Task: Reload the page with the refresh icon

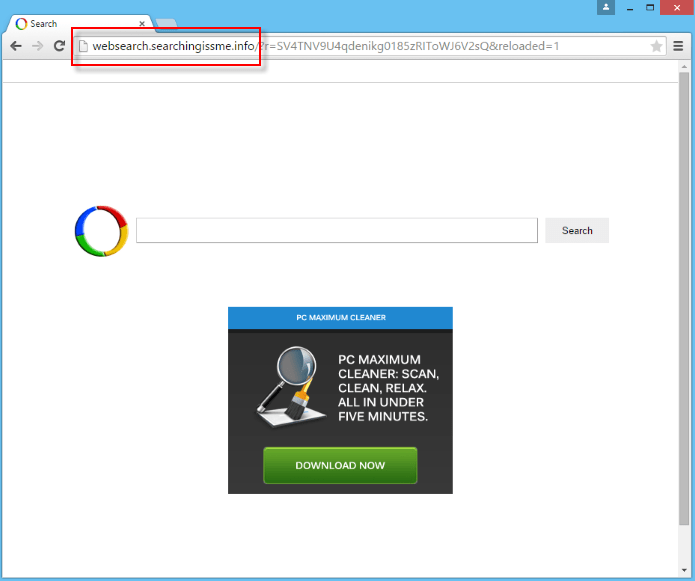Action: [59, 46]
